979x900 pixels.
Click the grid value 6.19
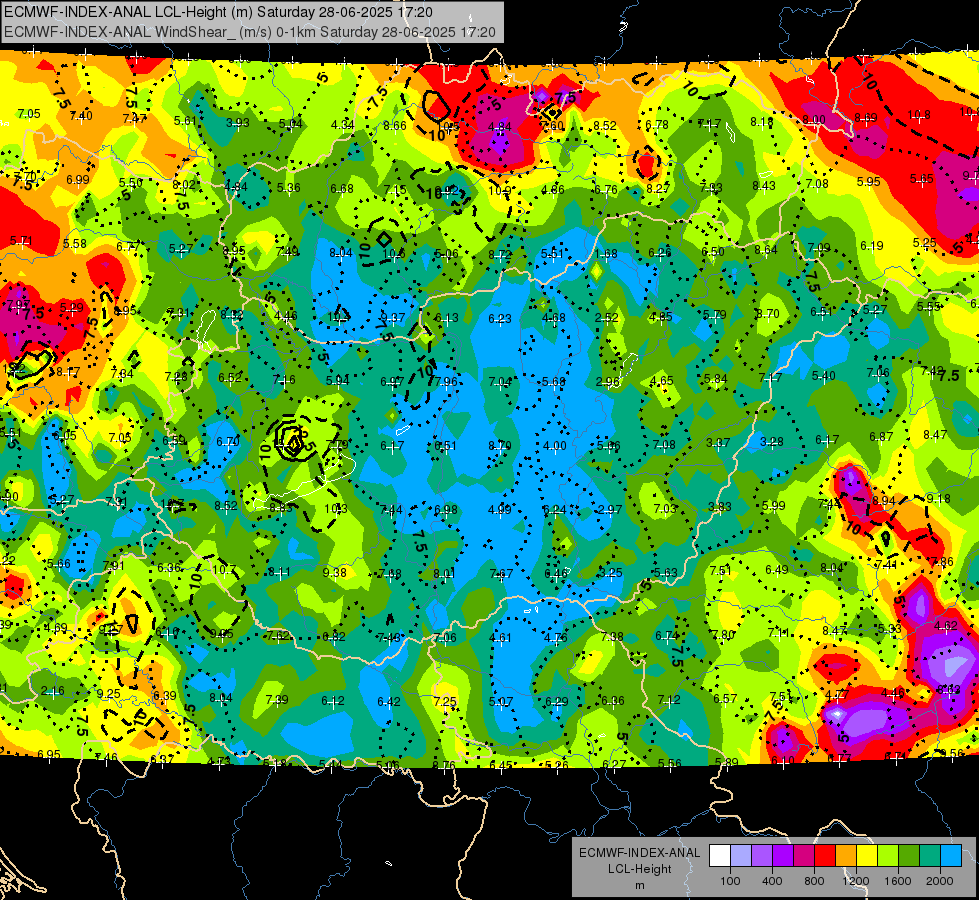(872, 245)
